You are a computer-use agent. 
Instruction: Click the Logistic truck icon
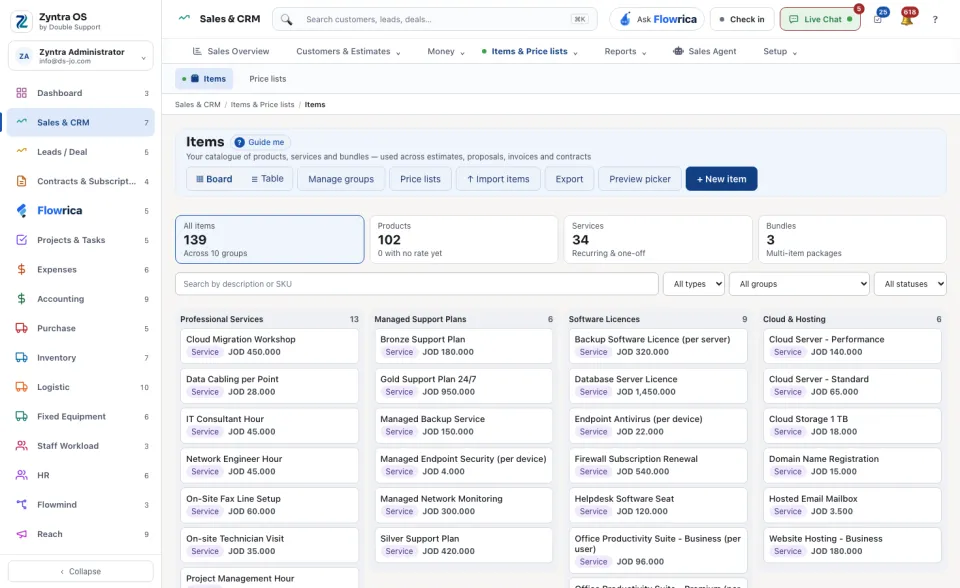[x=21, y=387]
